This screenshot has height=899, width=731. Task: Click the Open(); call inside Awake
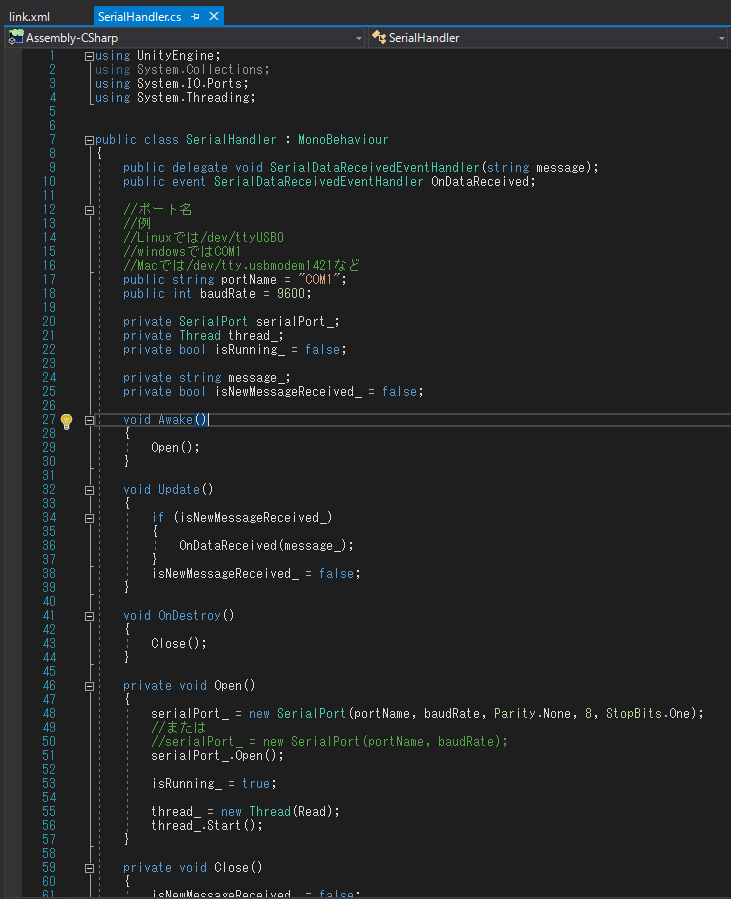(x=175, y=447)
